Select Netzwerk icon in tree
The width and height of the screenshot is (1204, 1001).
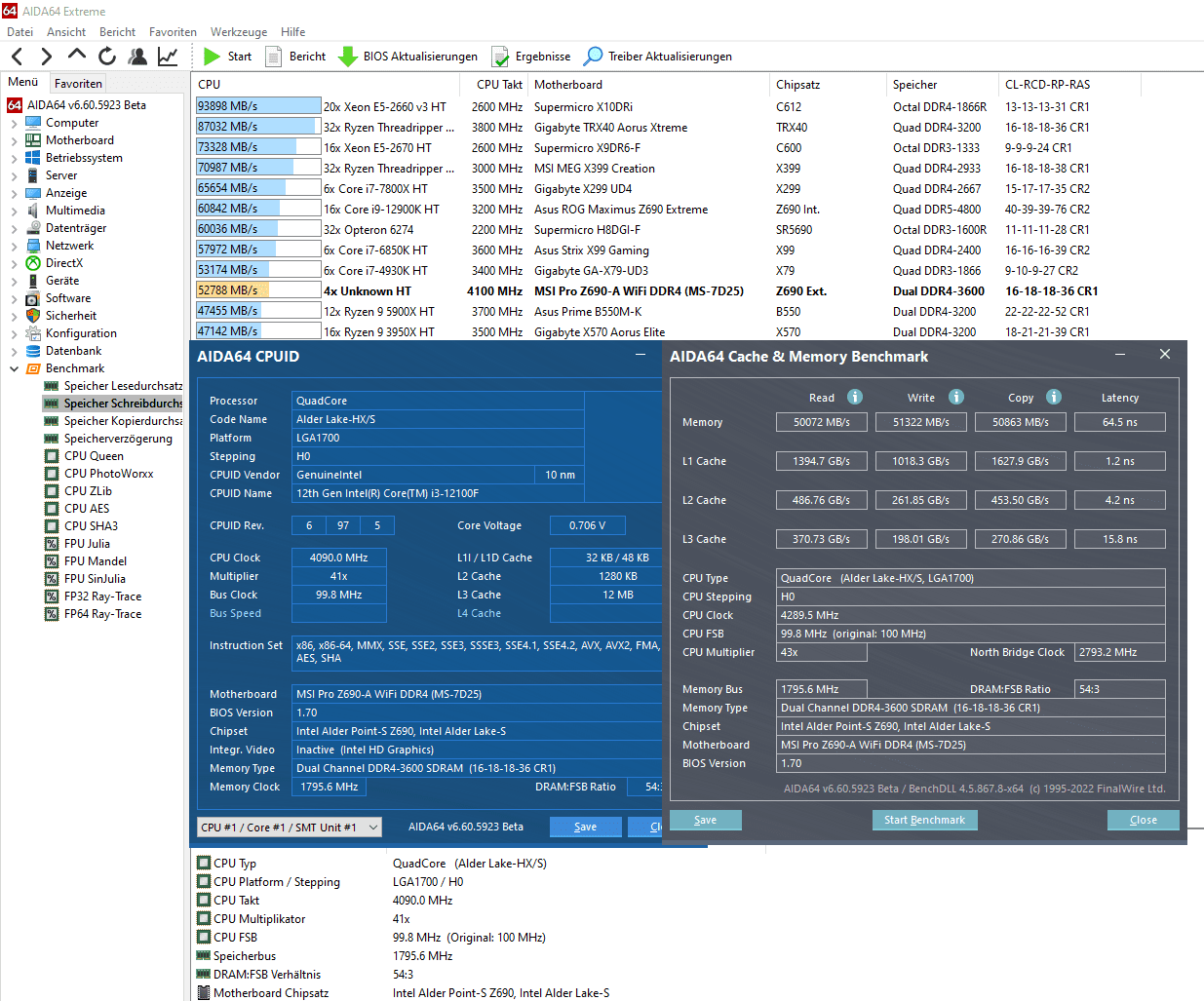point(33,246)
